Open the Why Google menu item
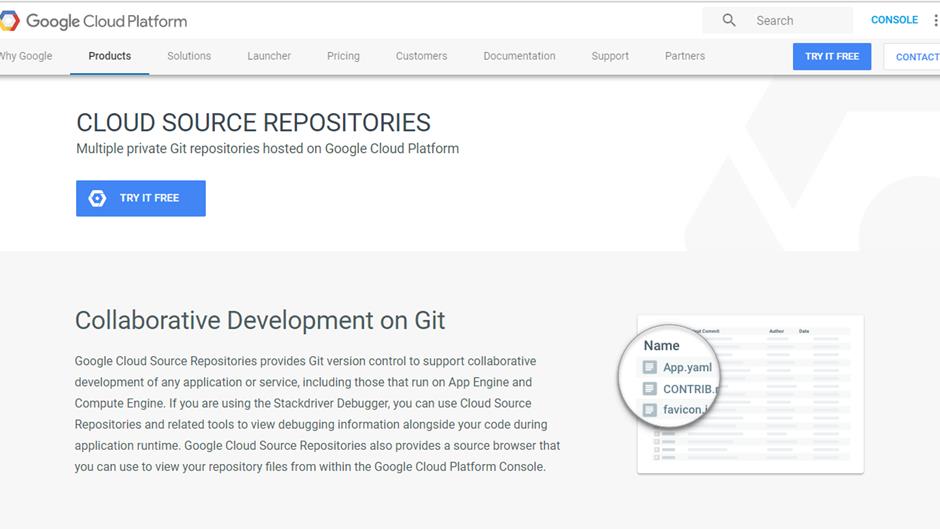940x529 pixels. tap(26, 56)
